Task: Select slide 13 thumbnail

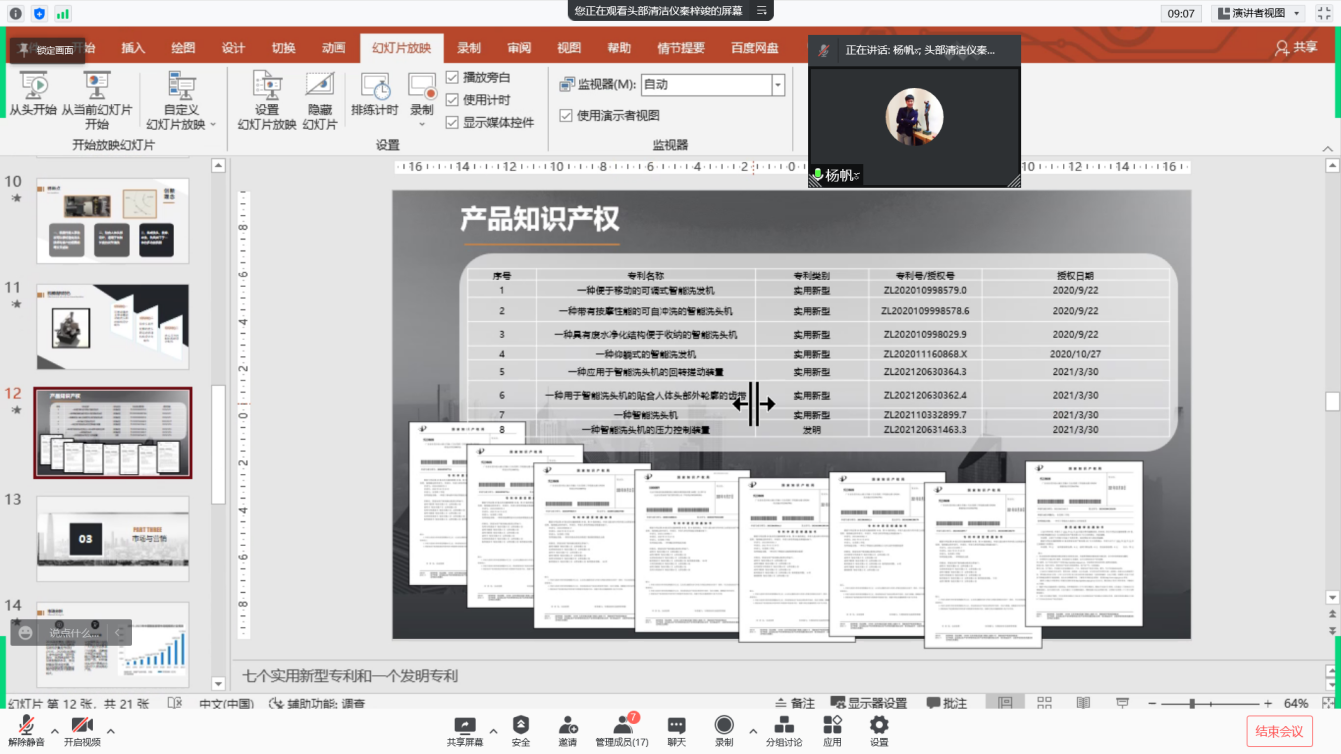Action: click(x=112, y=538)
